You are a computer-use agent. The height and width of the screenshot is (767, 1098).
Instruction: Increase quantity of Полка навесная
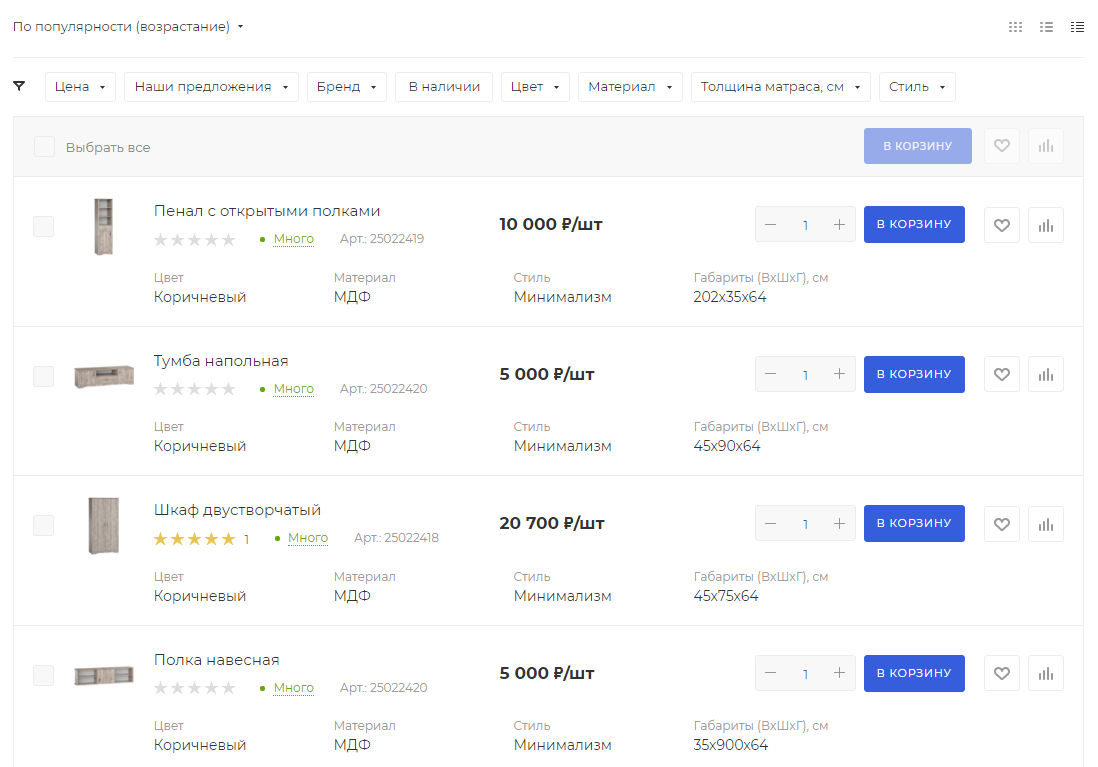[840, 673]
